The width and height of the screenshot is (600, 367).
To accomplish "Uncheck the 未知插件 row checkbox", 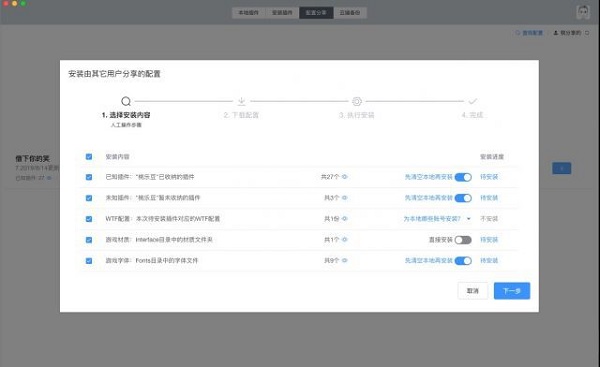I will pos(89,198).
